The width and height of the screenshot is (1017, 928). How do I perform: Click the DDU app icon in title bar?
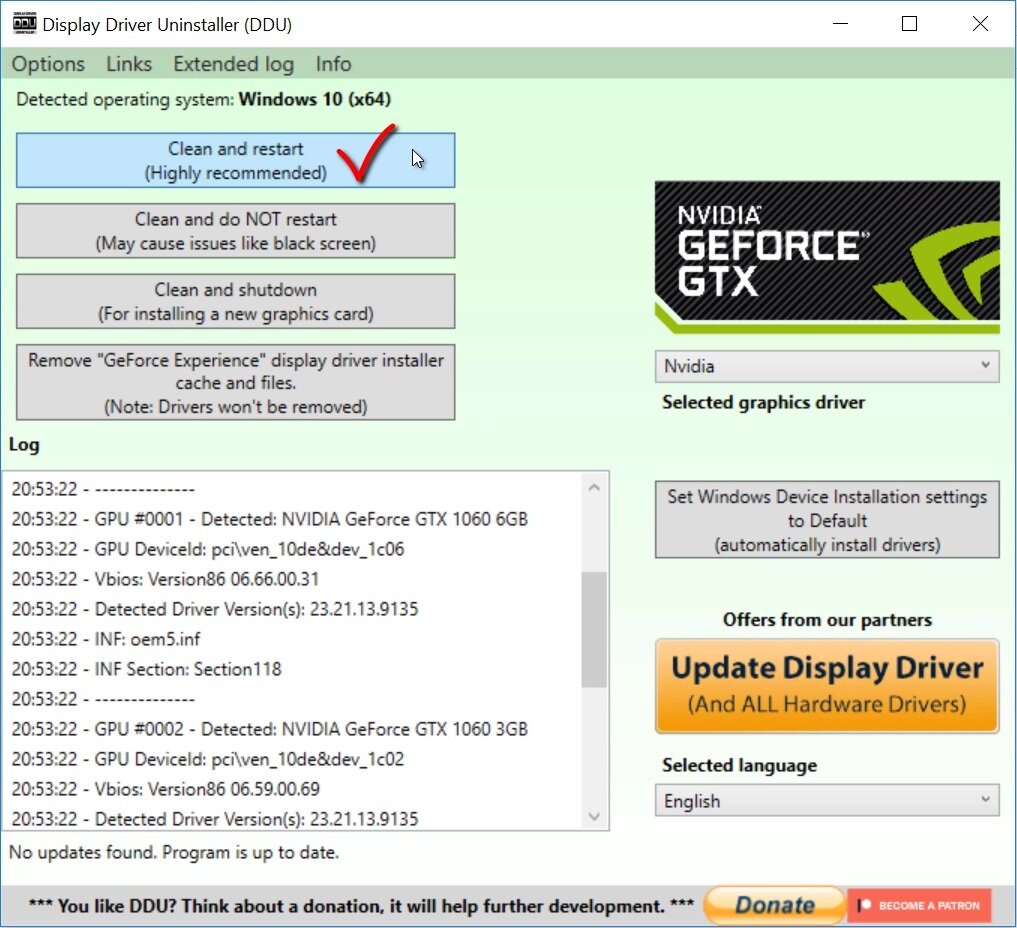point(25,23)
